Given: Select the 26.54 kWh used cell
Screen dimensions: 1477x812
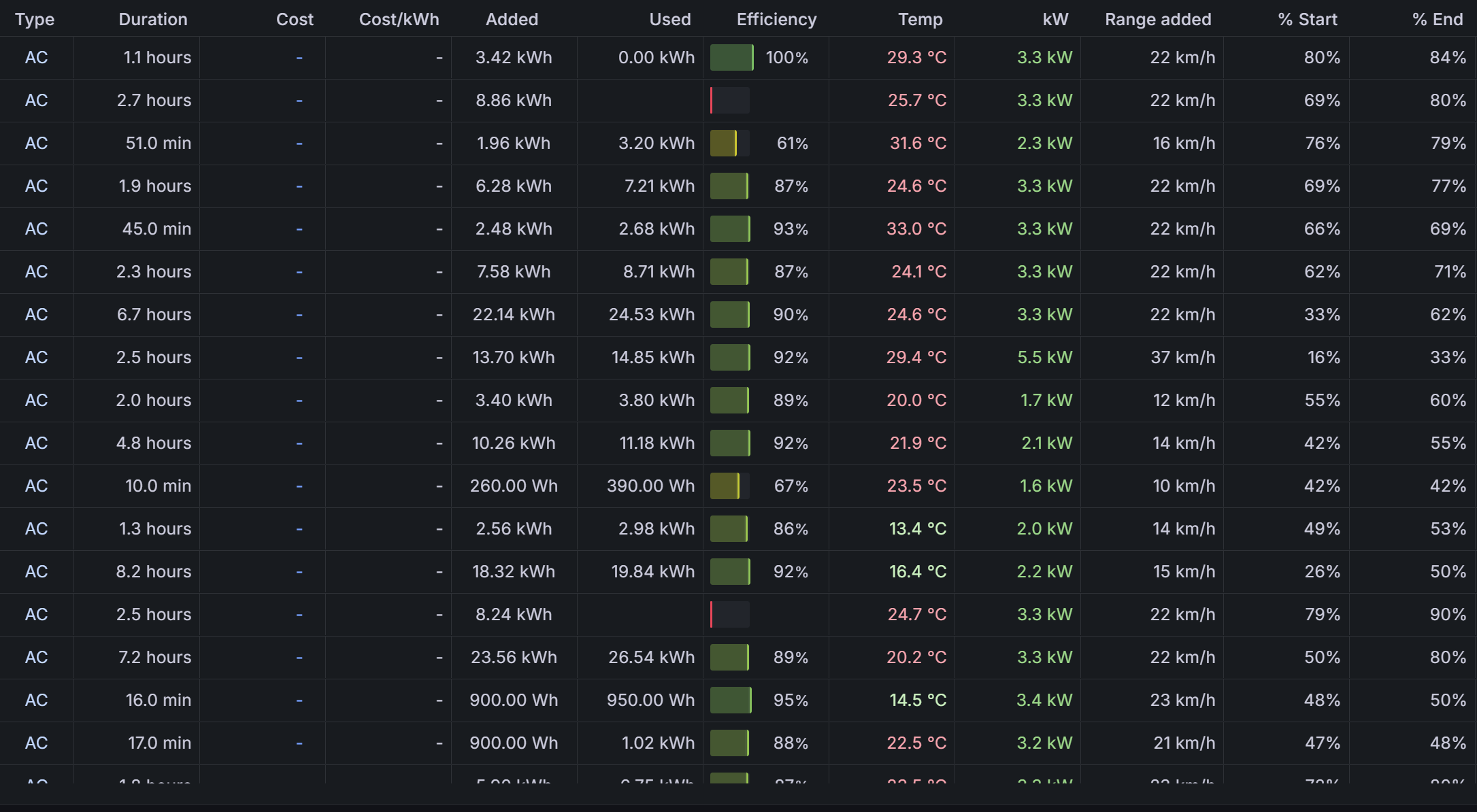Looking at the screenshot, I should click(x=651, y=658).
